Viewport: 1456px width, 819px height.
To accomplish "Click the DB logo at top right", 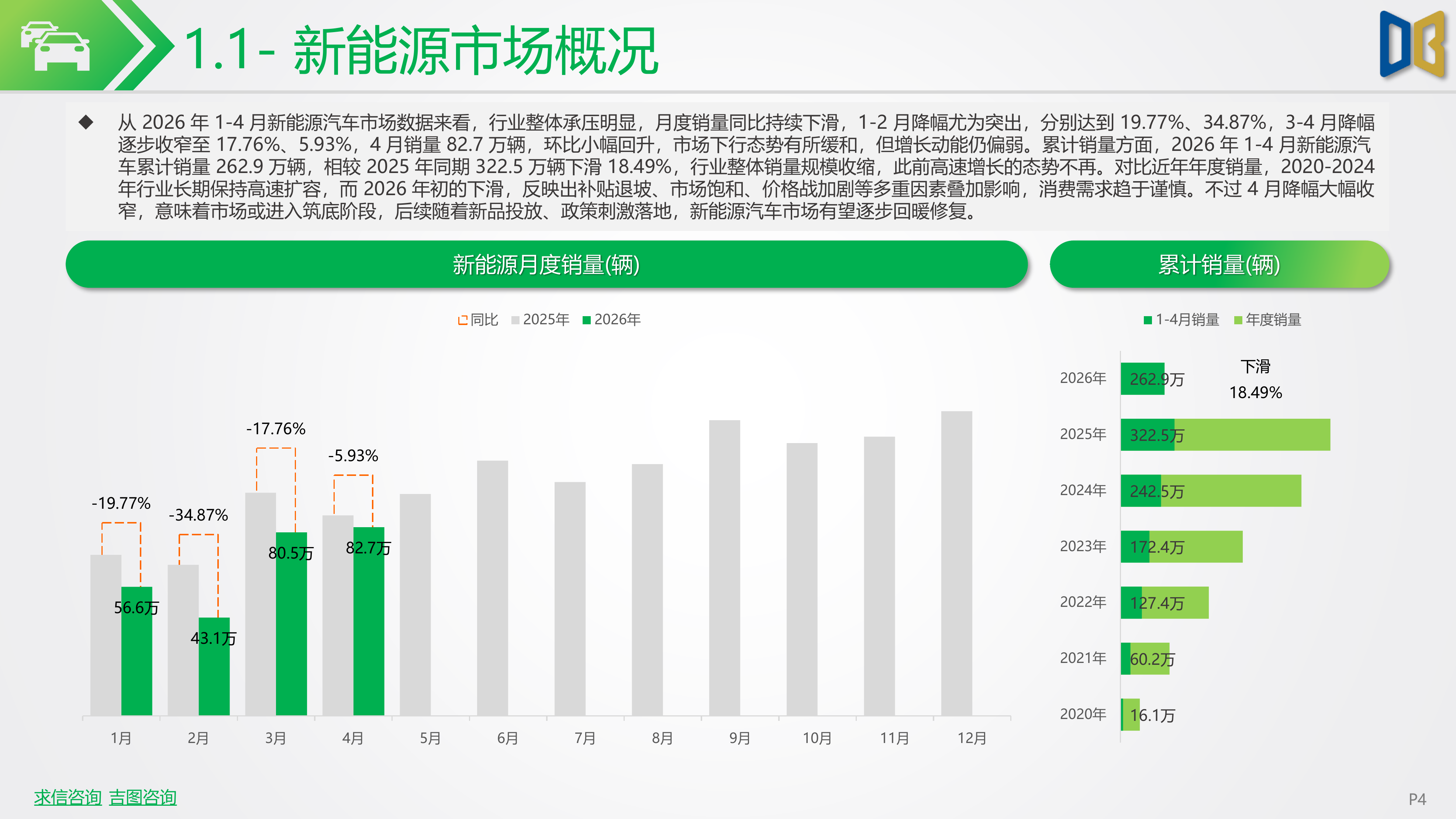I will point(1412,44).
